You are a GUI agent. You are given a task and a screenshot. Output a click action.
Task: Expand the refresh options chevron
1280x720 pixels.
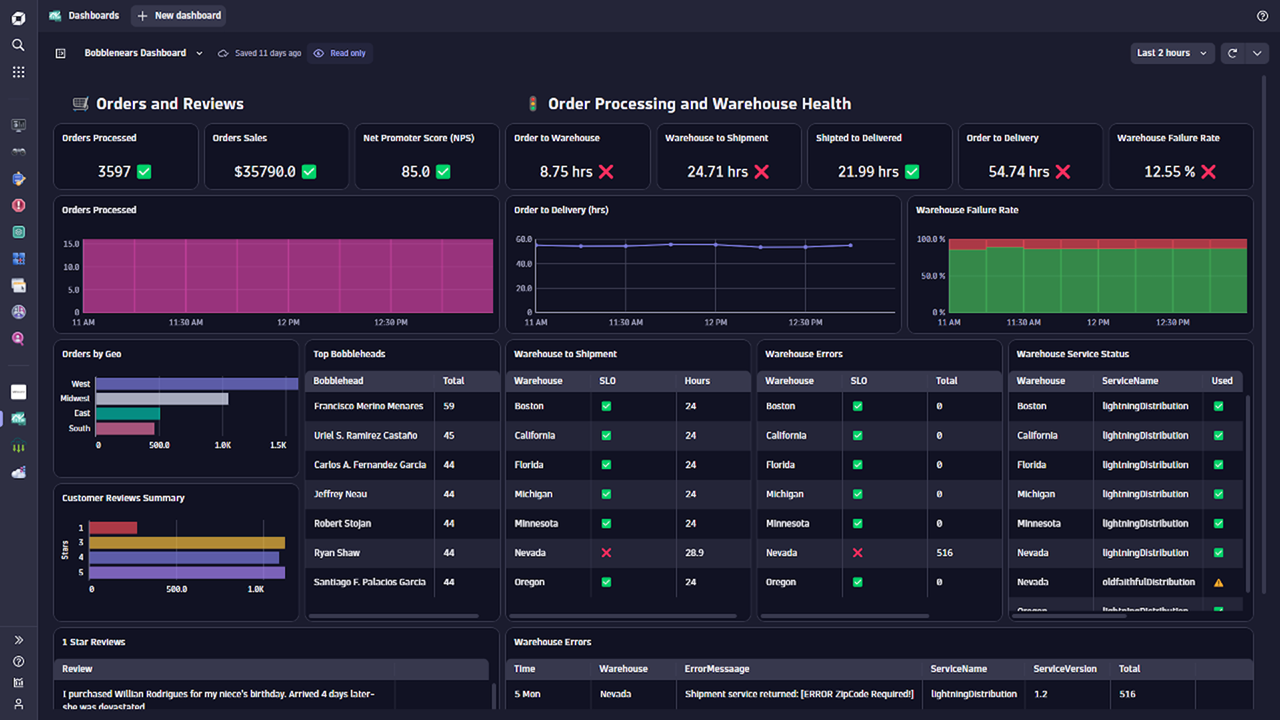coord(1257,53)
